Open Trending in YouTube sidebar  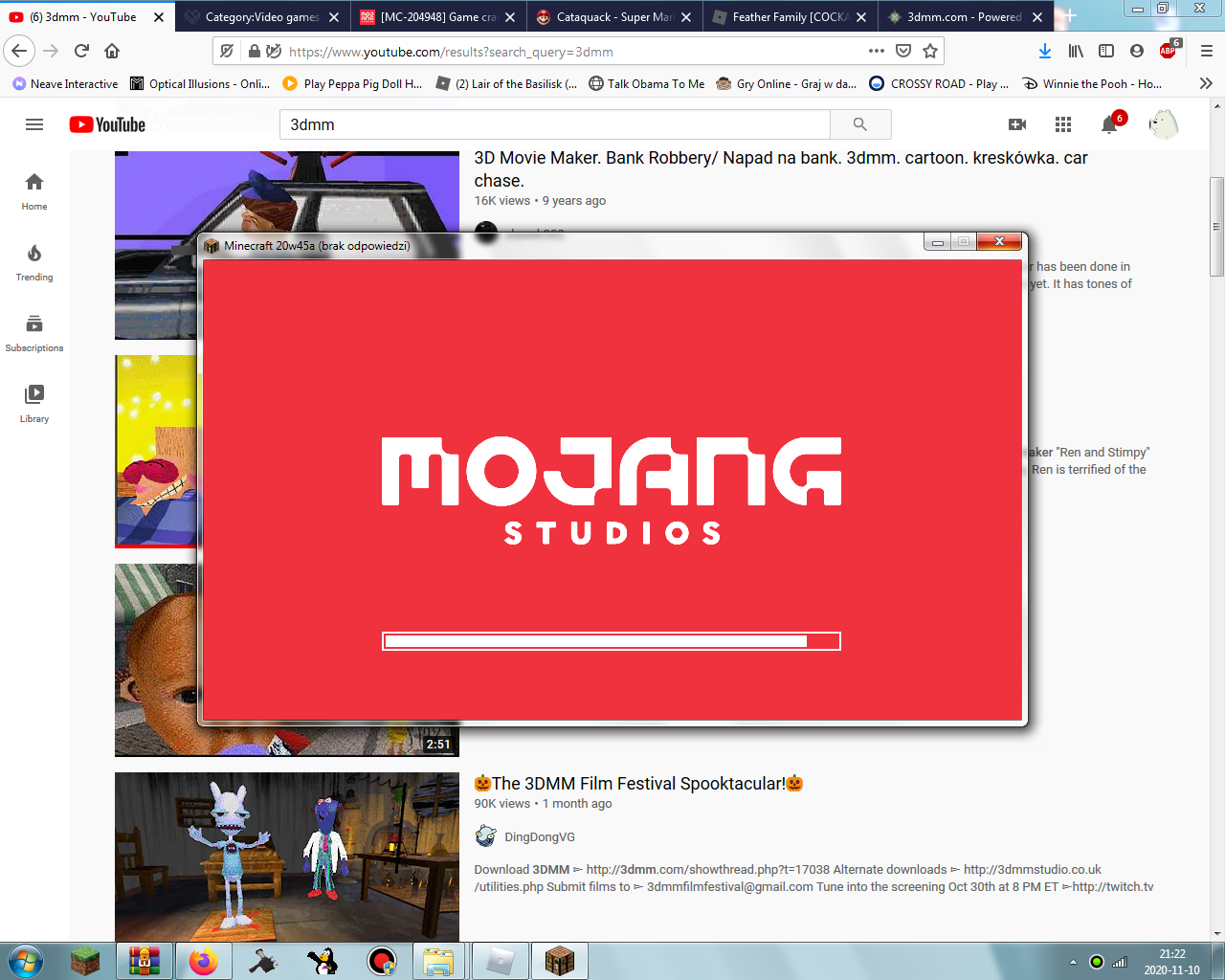(34, 262)
